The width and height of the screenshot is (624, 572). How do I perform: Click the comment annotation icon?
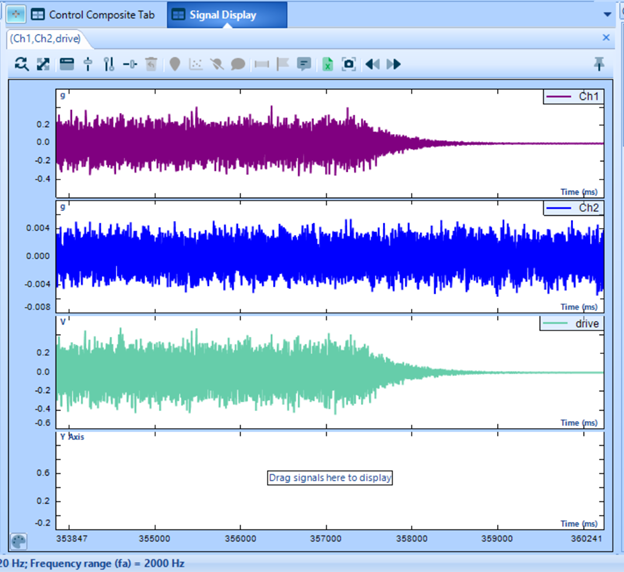click(304, 64)
